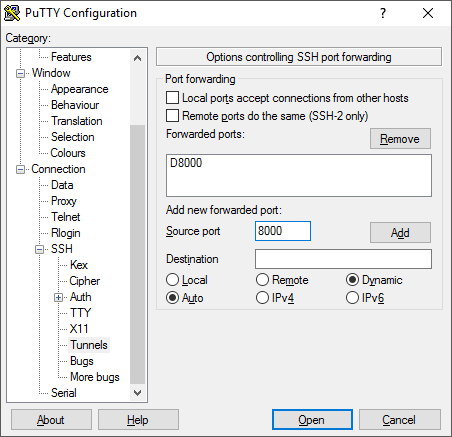Select the Connection category
The width and height of the screenshot is (452, 437).
[x=58, y=169]
